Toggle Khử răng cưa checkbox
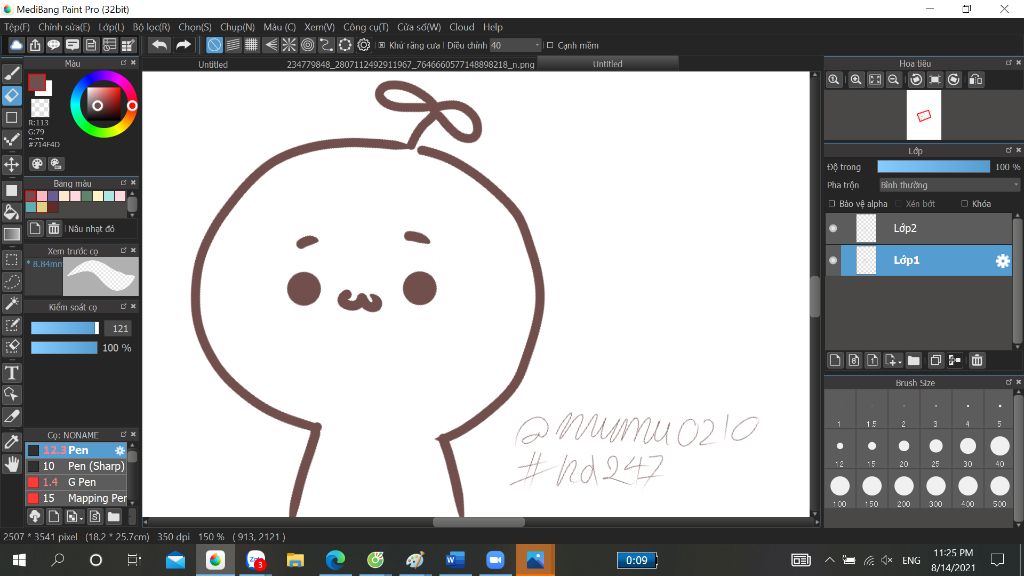This screenshot has width=1024, height=576. click(382, 45)
